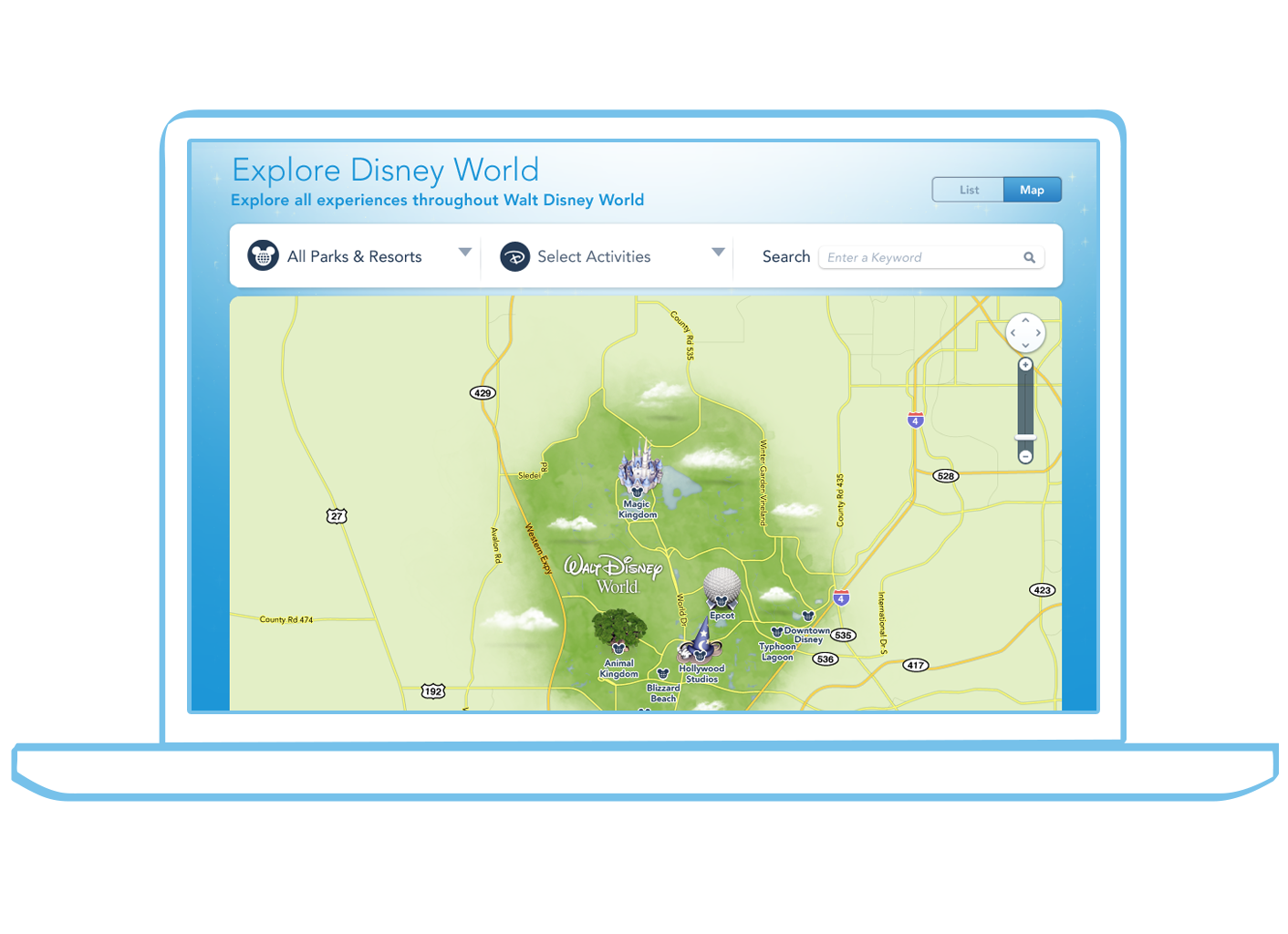Click the Magic Kingdom label

[637, 509]
